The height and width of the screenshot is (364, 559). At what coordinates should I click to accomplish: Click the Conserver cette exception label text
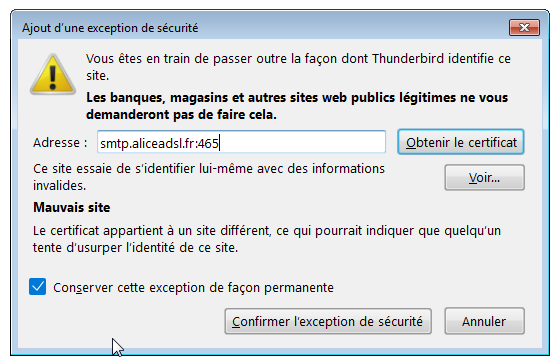point(193,287)
